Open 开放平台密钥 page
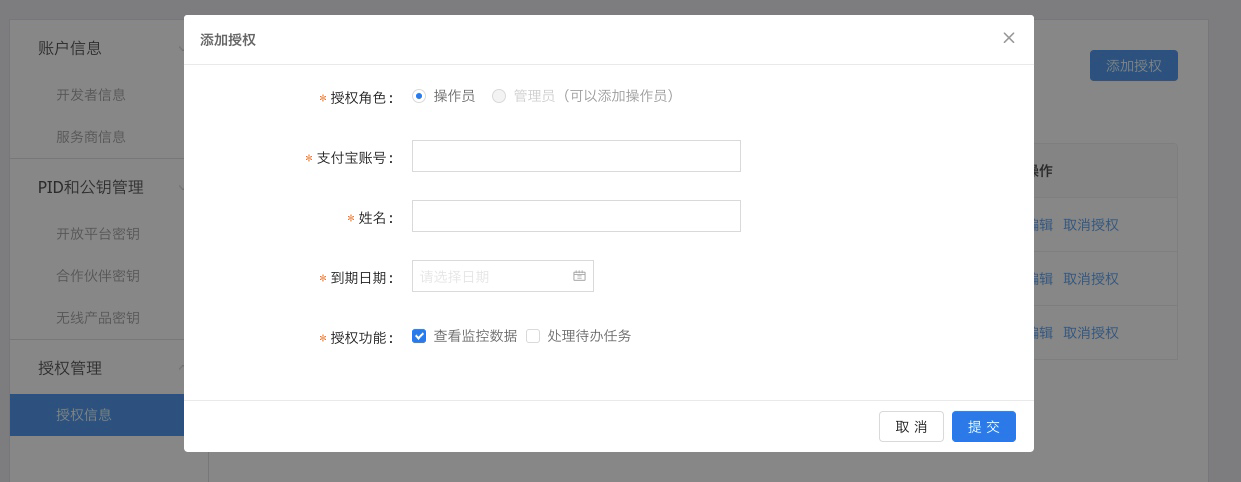 pyautogui.click(x=98, y=234)
